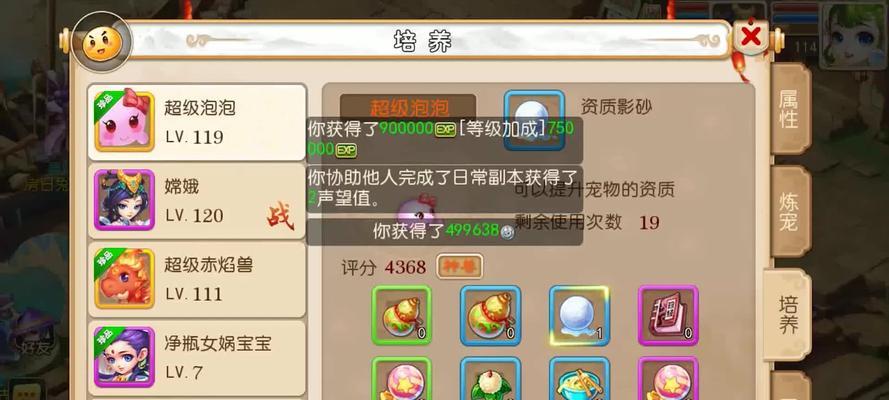Select the 超级泡泡 pet entry
This screenshot has width=889, height=400.
tap(197, 122)
